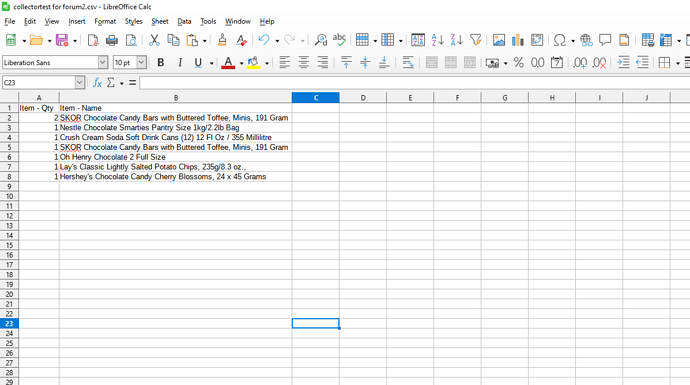Expand the Underline style dropdown arrow
This screenshot has height=385, width=690.
tap(211, 63)
